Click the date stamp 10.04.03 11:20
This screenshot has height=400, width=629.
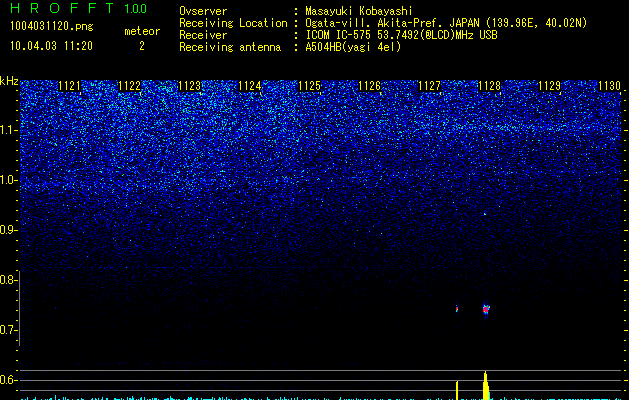(51, 46)
